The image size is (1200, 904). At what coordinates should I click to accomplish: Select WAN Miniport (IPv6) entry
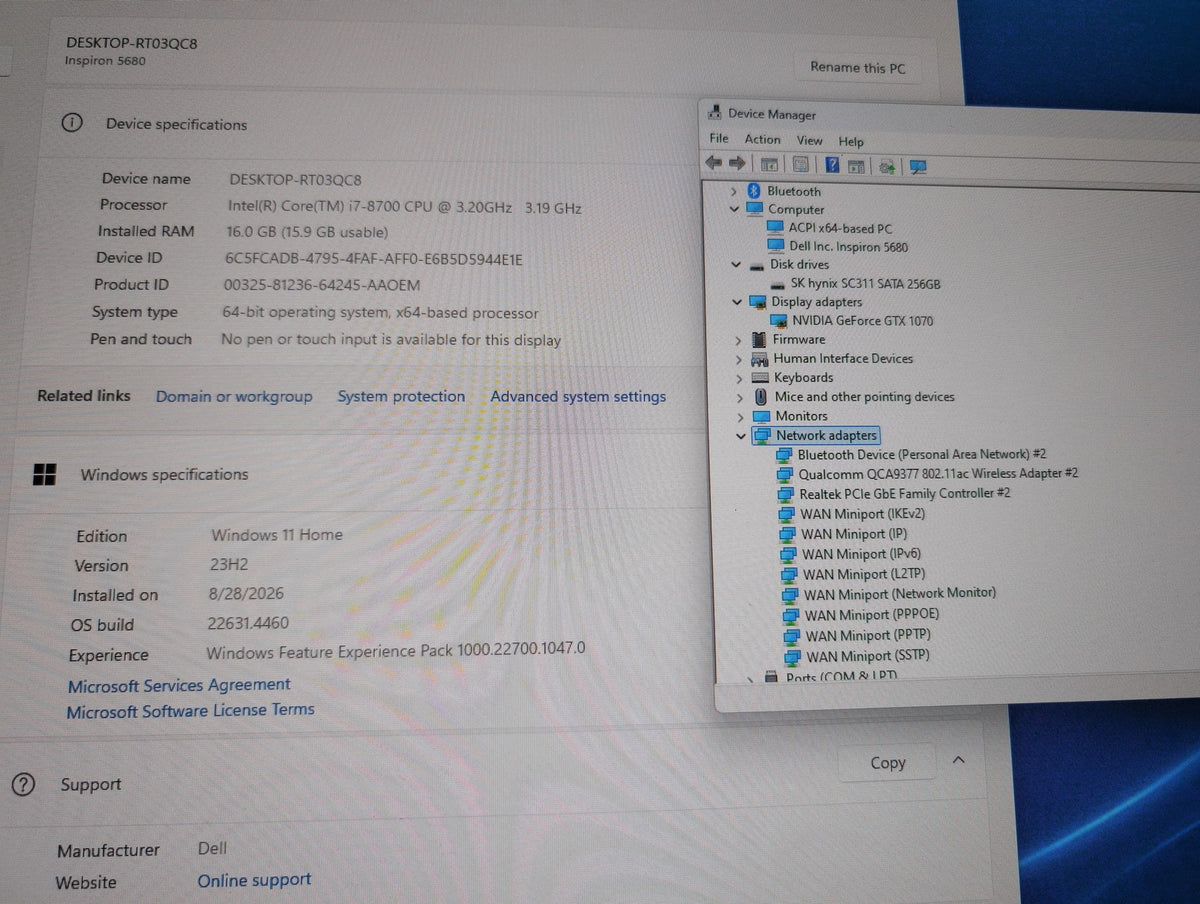(861, 554)
